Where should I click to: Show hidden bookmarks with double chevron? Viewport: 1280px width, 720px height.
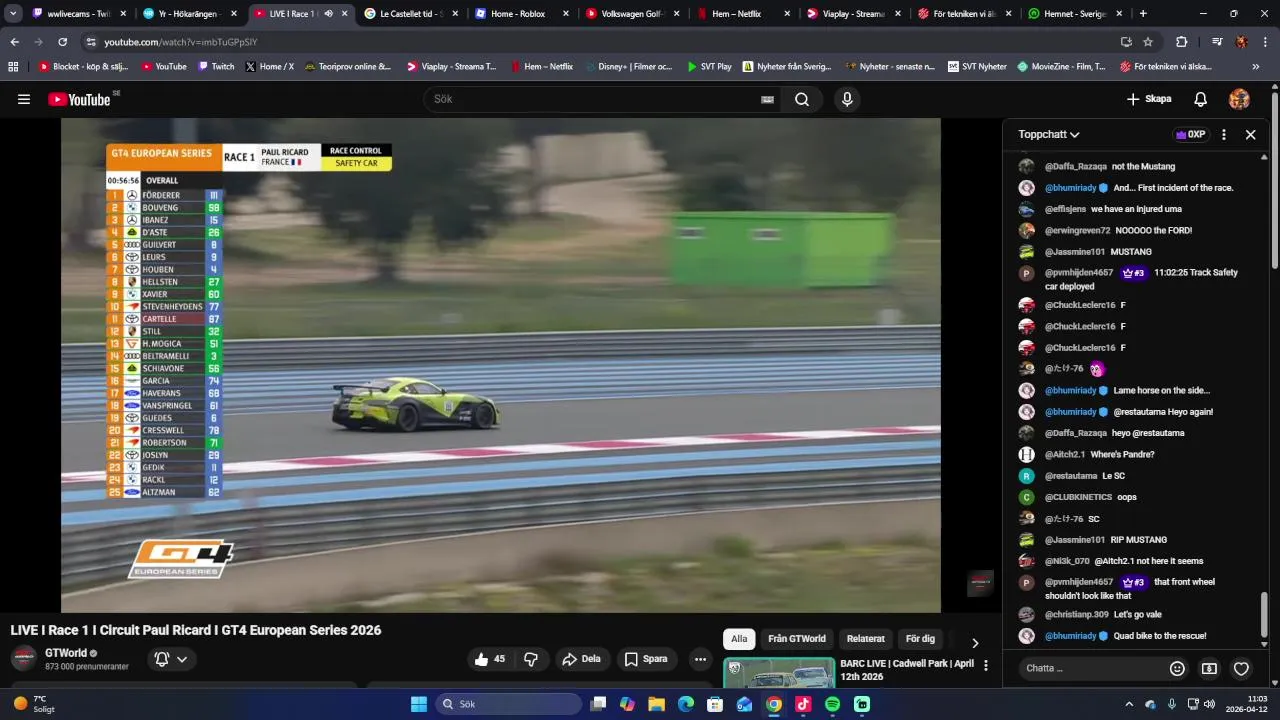(x=1256, y=67)
